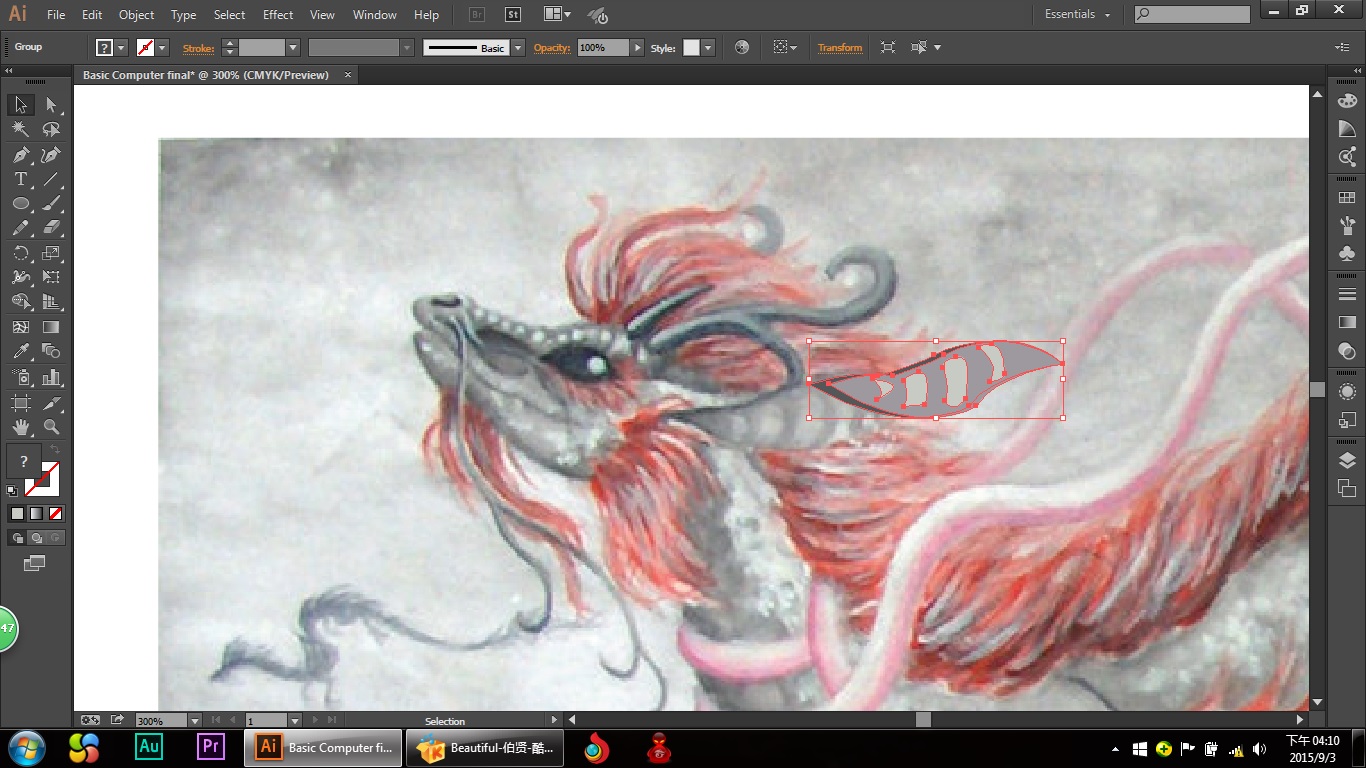The height and width of the screenshot is (768, 1366).
Task: Open the File menu
Action: coord(56,15)
